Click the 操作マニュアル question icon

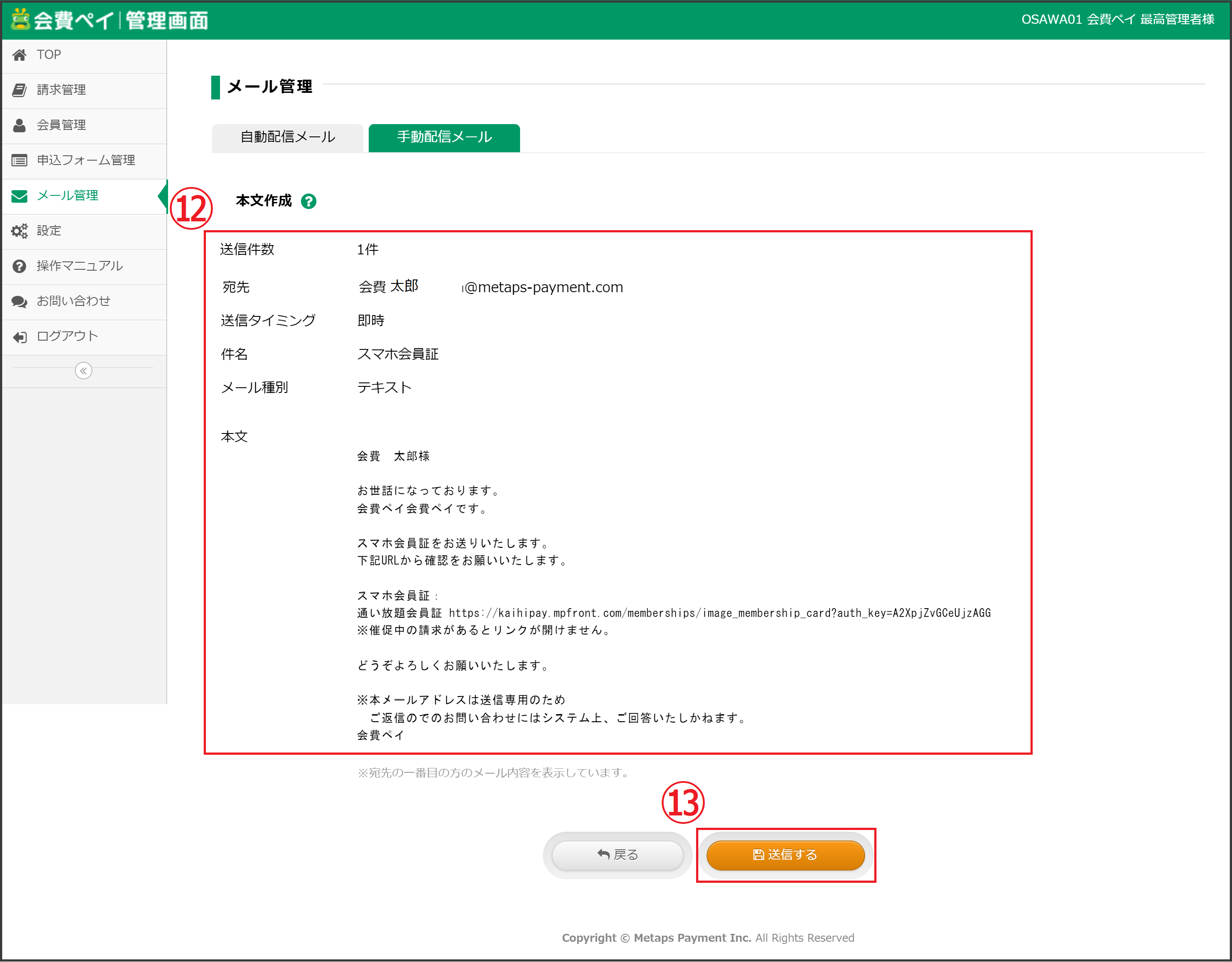(x=19, y=266)
